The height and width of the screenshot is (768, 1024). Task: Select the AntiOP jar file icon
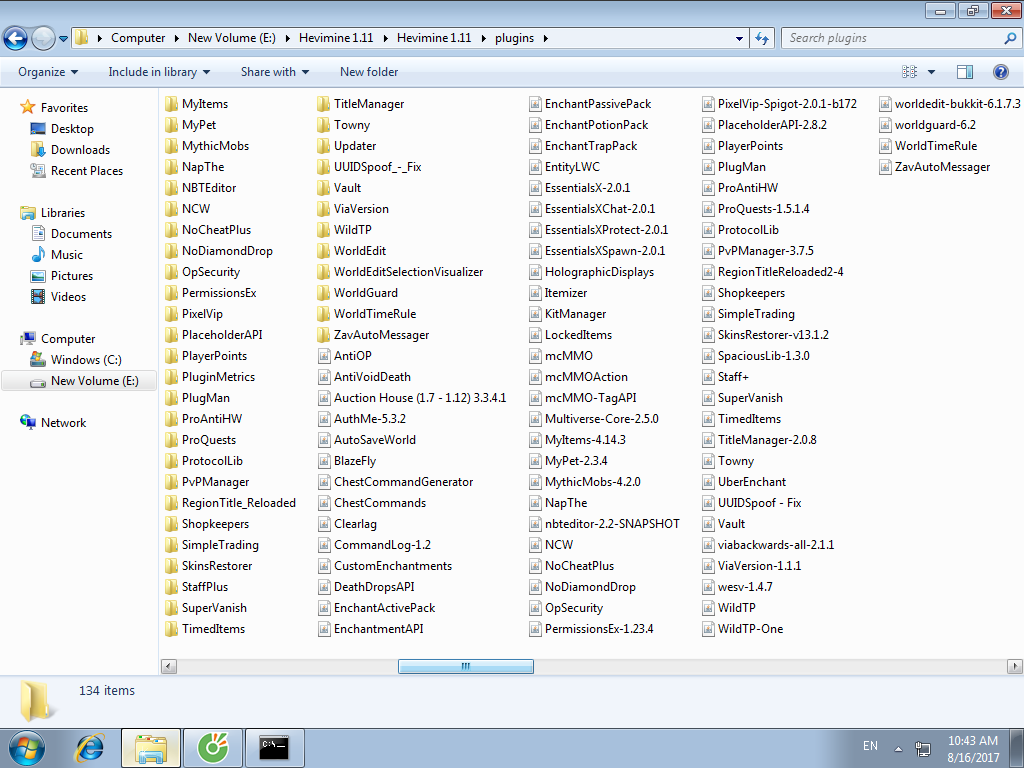pyautogui.click(x=323, y=356)
